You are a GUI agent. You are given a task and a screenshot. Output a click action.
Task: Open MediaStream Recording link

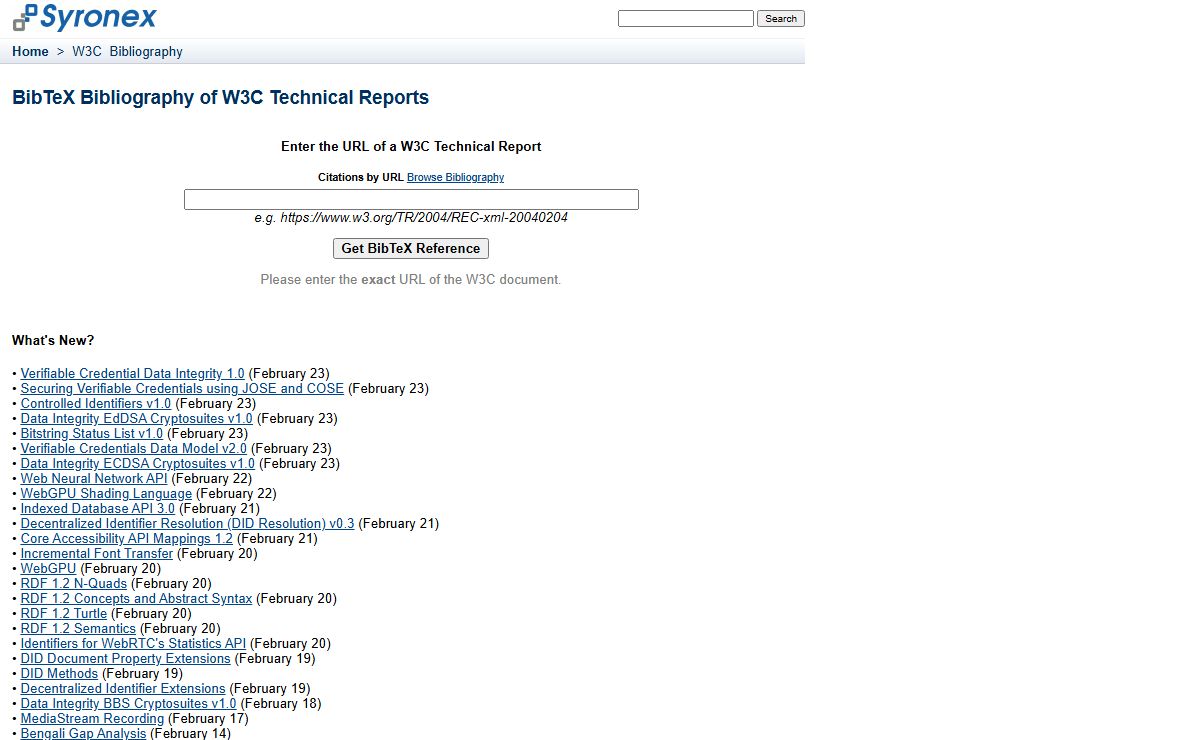click(x=92, y=719)
